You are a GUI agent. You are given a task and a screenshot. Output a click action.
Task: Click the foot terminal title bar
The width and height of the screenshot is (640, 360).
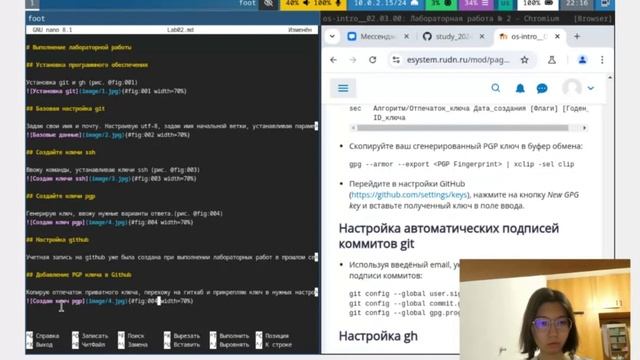(173, 18)
